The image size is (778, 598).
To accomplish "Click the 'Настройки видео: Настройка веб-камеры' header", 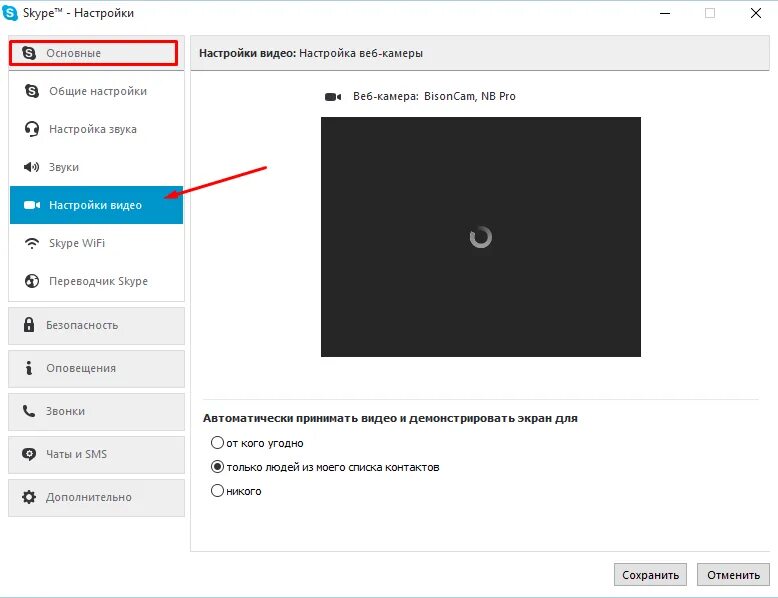I will [x=311, y=53].
